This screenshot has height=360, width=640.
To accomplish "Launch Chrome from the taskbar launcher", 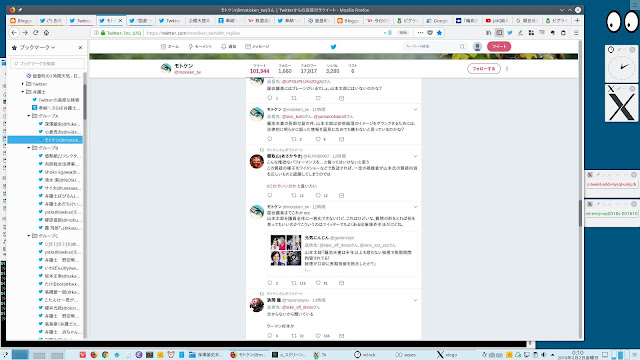I will [105, 355].
